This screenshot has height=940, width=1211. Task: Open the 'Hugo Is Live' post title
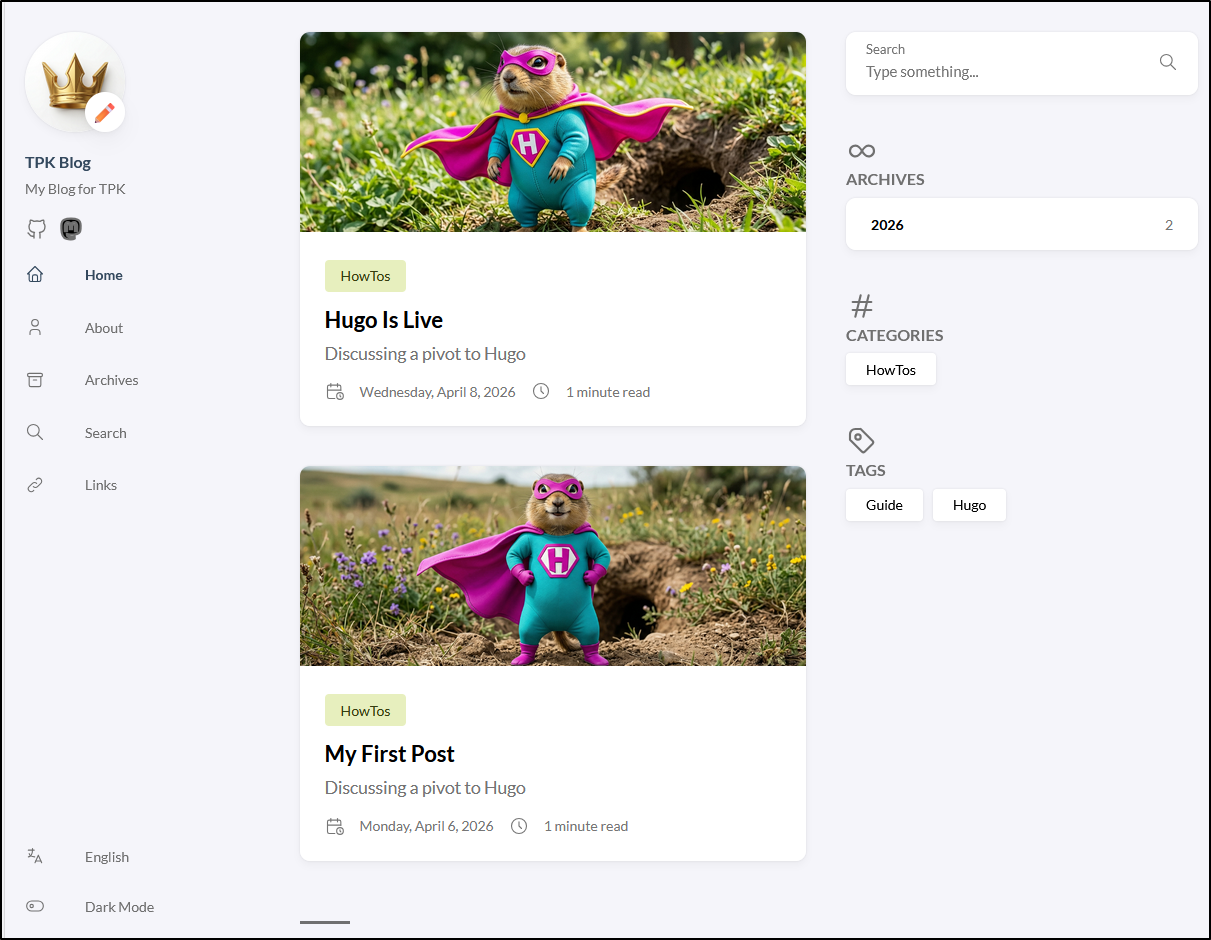tap(383, 320)
